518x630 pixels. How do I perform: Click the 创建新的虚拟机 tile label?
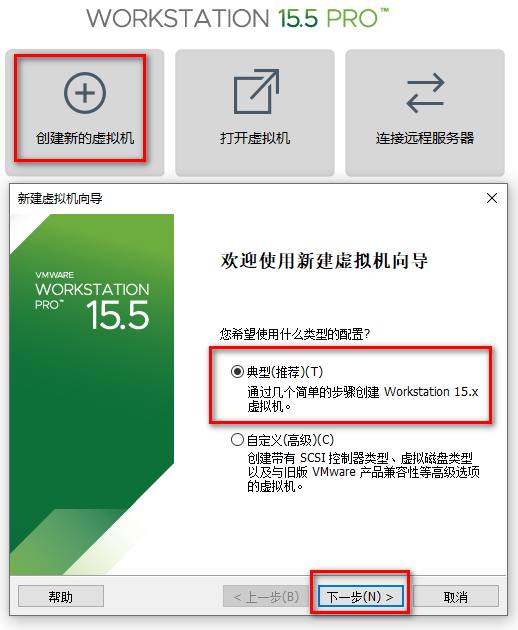pos(85,138)
